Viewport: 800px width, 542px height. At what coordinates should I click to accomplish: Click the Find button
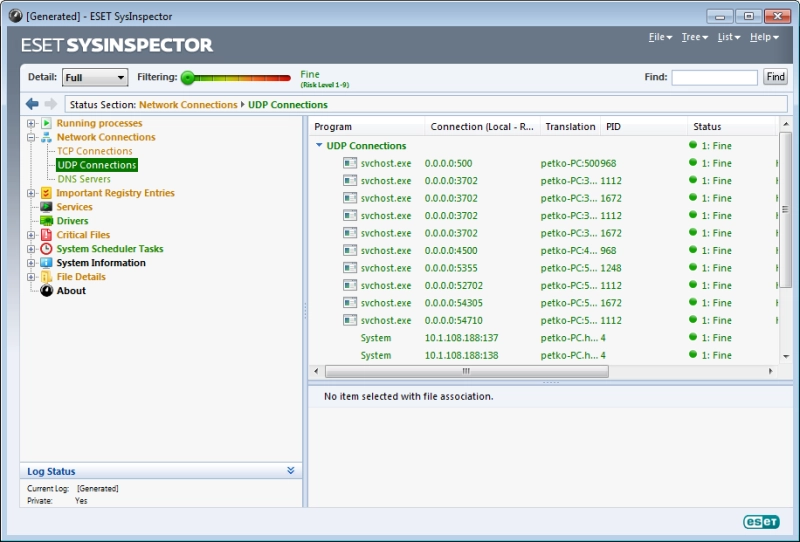point(776,77)
